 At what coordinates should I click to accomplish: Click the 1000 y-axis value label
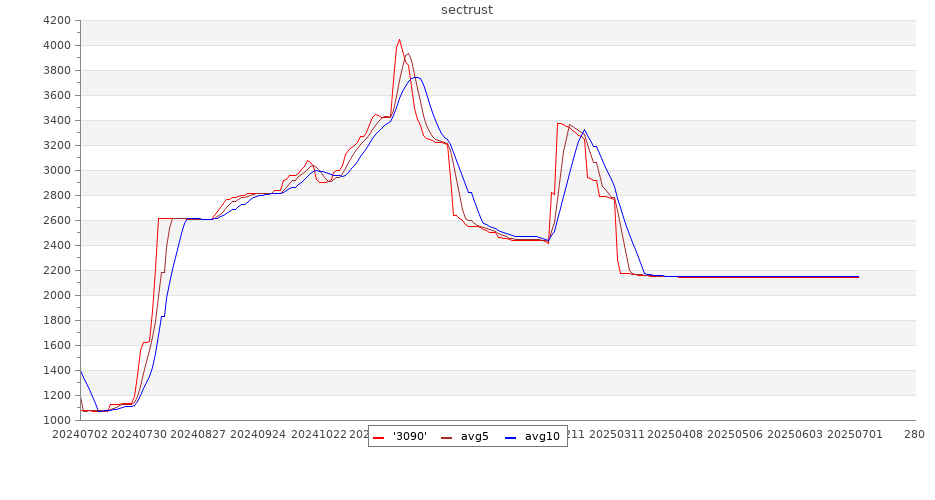coord(57,420)
